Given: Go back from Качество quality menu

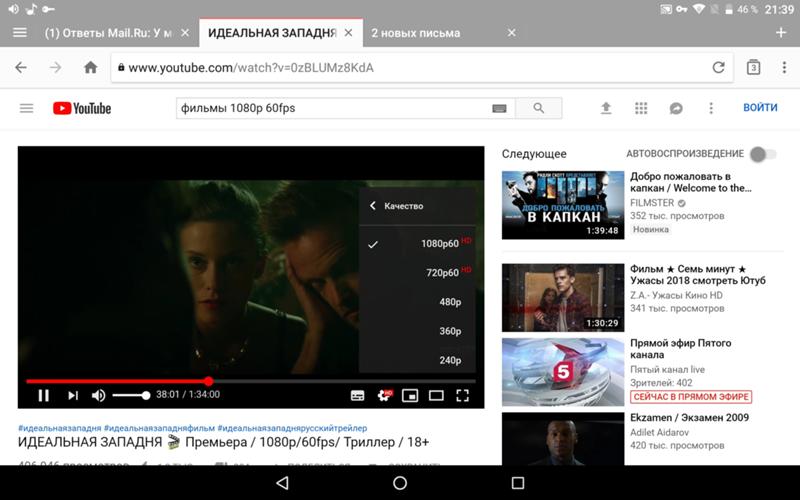Looking at the screenshot, I should pos(372,206).
